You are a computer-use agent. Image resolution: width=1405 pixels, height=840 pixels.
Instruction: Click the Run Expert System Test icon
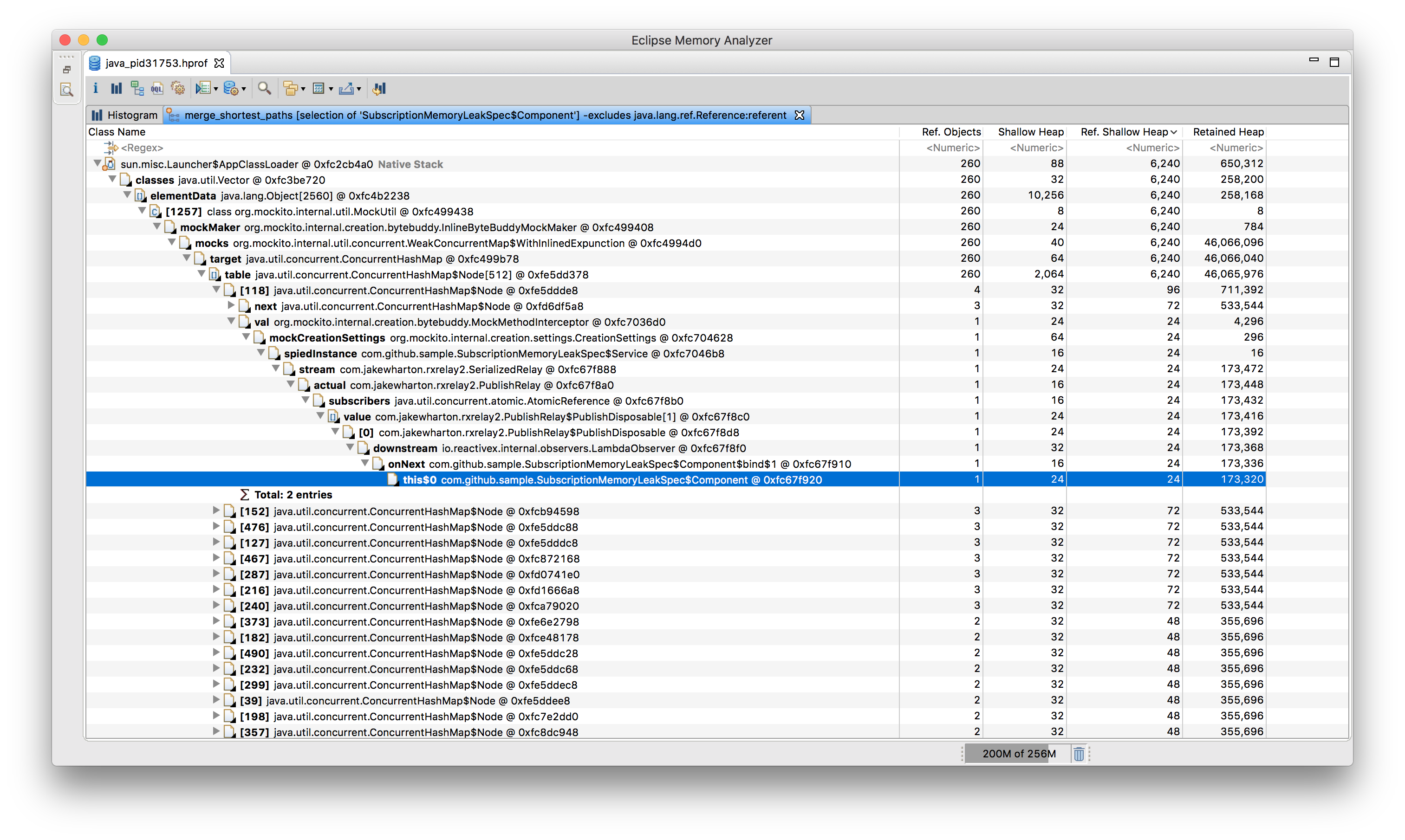click(203, 88)
